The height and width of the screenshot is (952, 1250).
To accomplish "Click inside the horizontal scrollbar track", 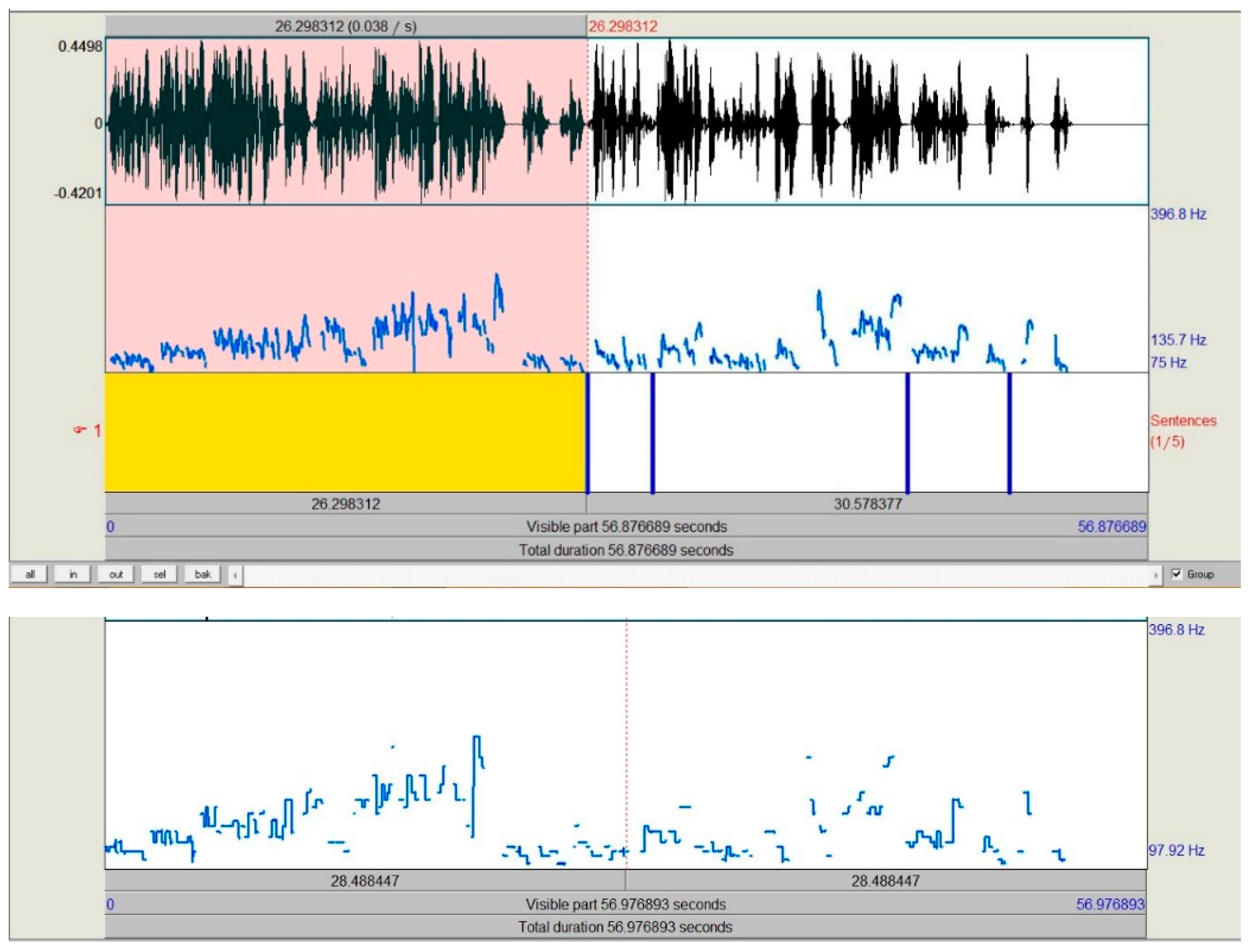I will 696,575.
